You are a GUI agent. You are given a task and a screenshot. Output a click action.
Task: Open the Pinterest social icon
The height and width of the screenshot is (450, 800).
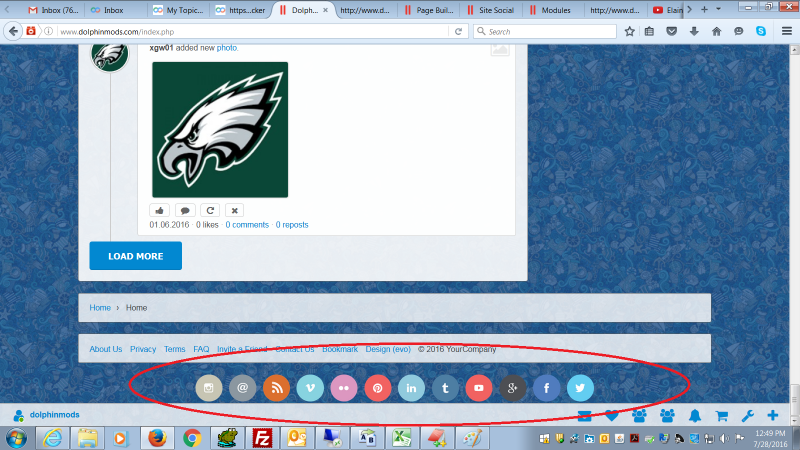click(378, 388)
